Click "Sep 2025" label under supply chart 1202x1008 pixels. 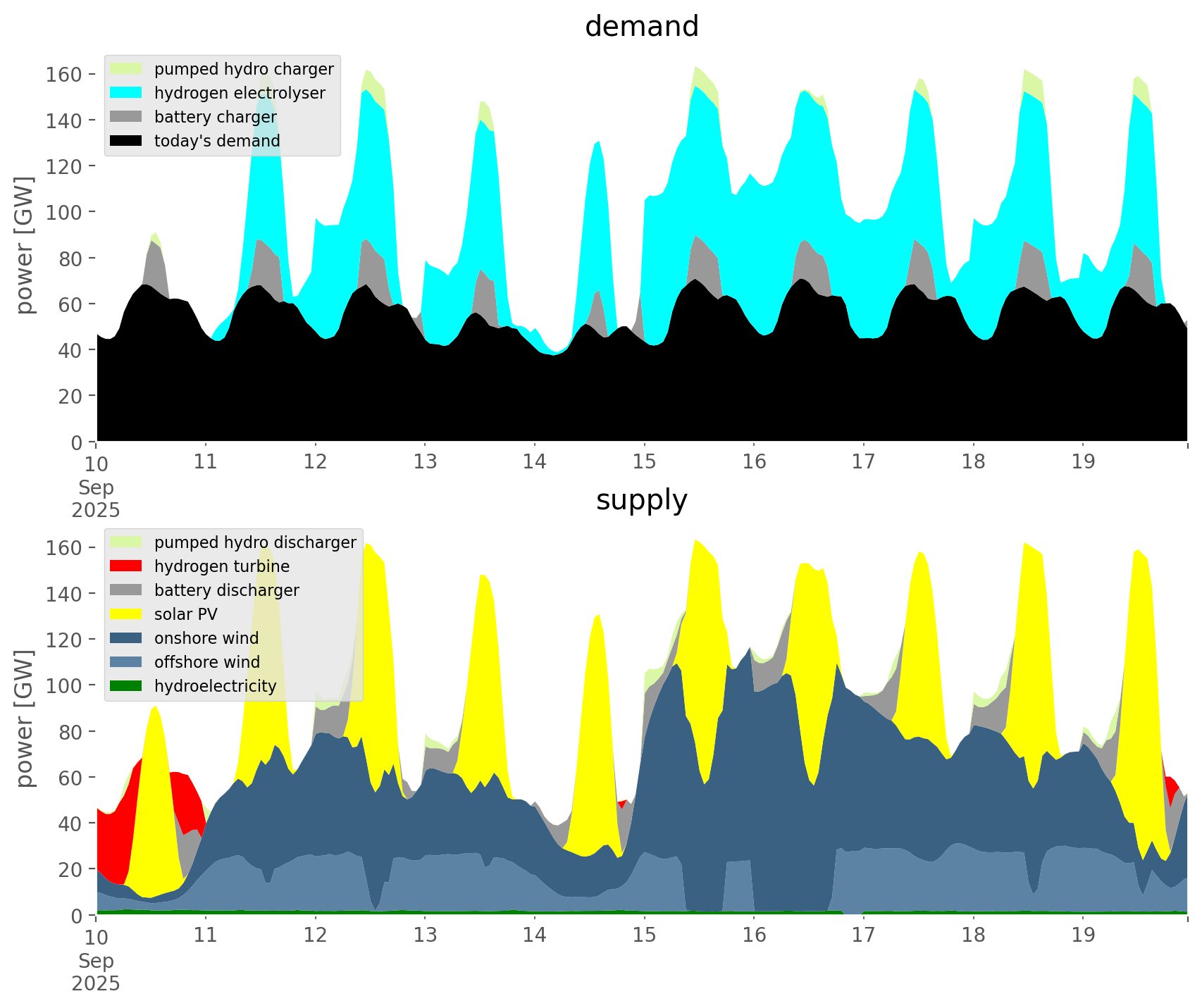[96, 972]
